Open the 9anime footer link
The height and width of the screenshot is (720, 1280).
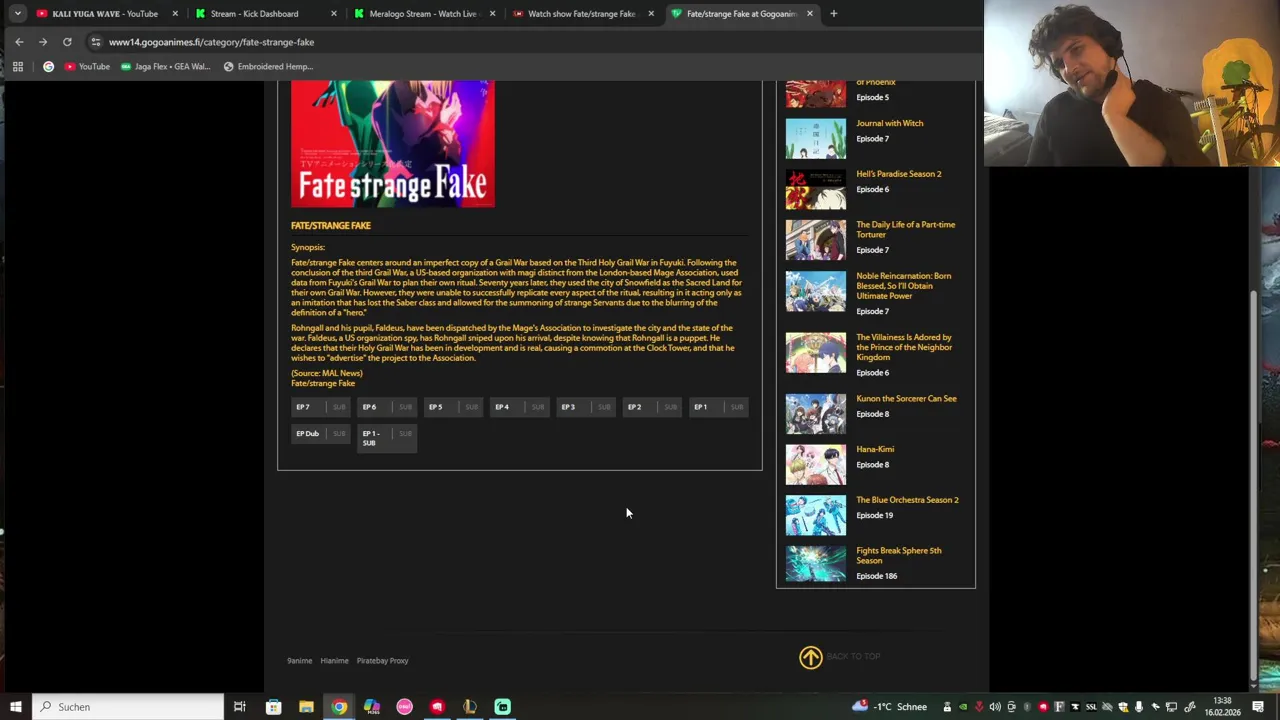point(299,661)
